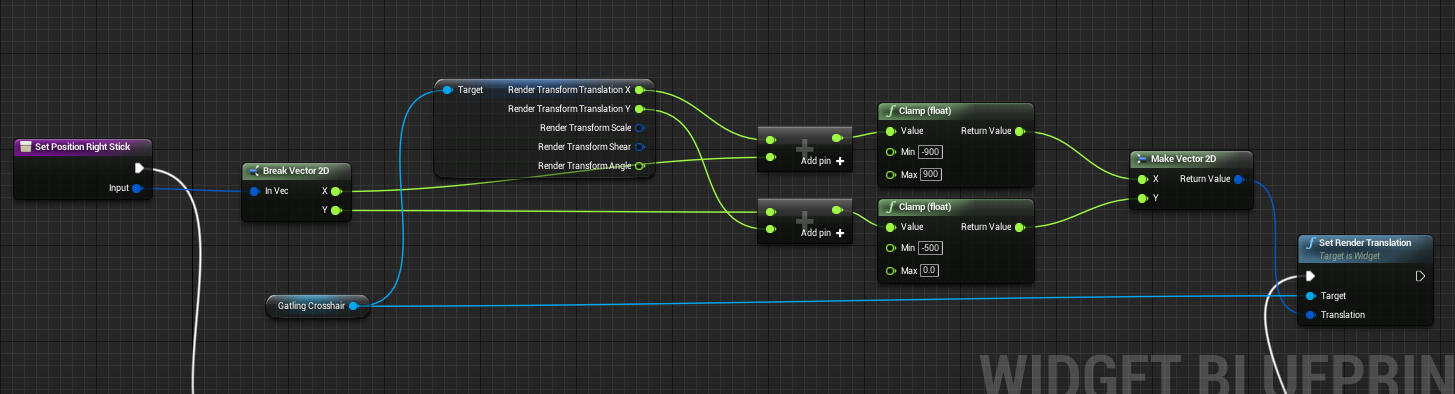
Task: Click the X output pin of Break Vector 2D
Action: (x=336, y=190)
